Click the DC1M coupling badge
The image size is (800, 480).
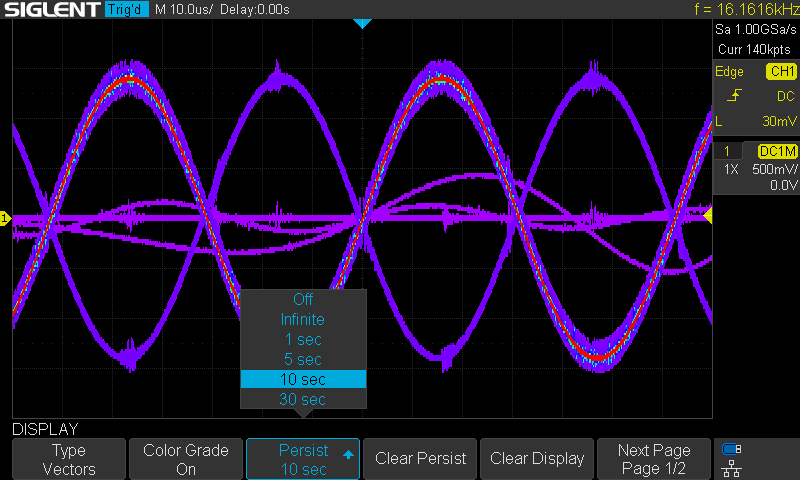pos(777,151)
